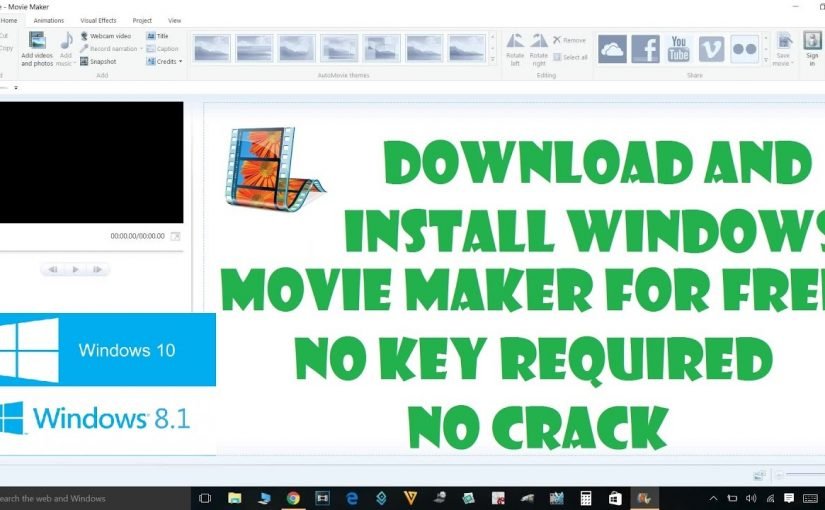Click the zoom out minus button
Image resolution: width=825 pixels, height=510 pixels.
(780, 475)
